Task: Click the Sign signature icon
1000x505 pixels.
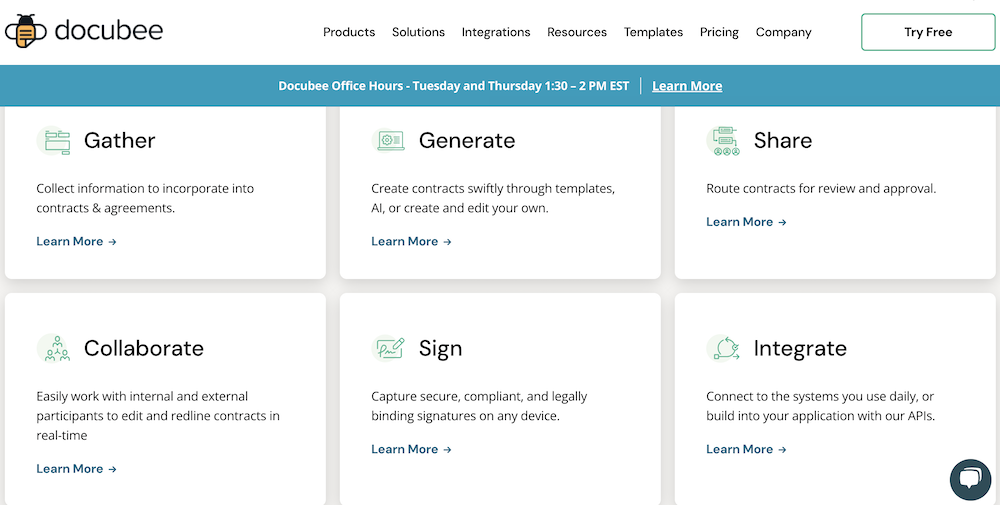Action: [x=388, y=348]
